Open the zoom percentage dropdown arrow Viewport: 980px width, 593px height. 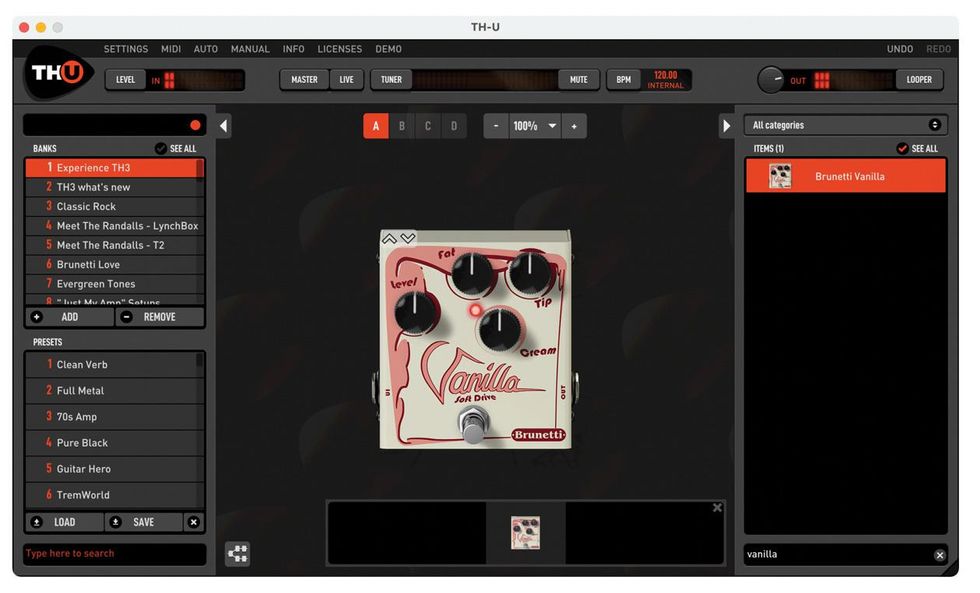click(552, 126)
